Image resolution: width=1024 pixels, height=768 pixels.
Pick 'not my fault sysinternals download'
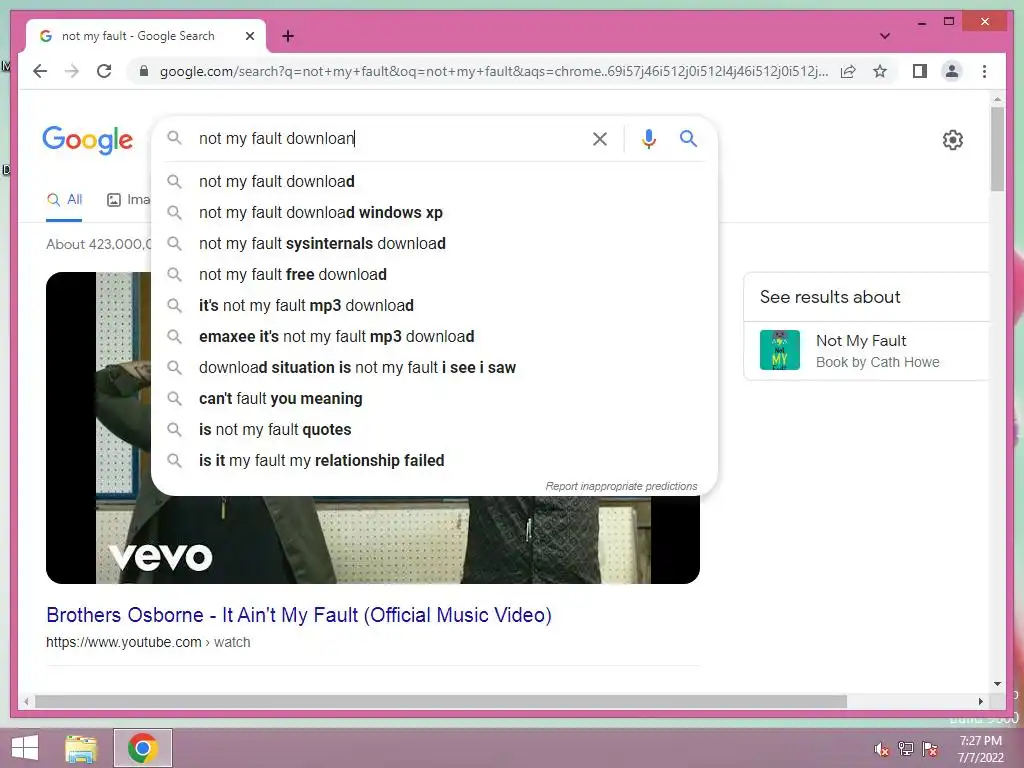tap(434, 244)
